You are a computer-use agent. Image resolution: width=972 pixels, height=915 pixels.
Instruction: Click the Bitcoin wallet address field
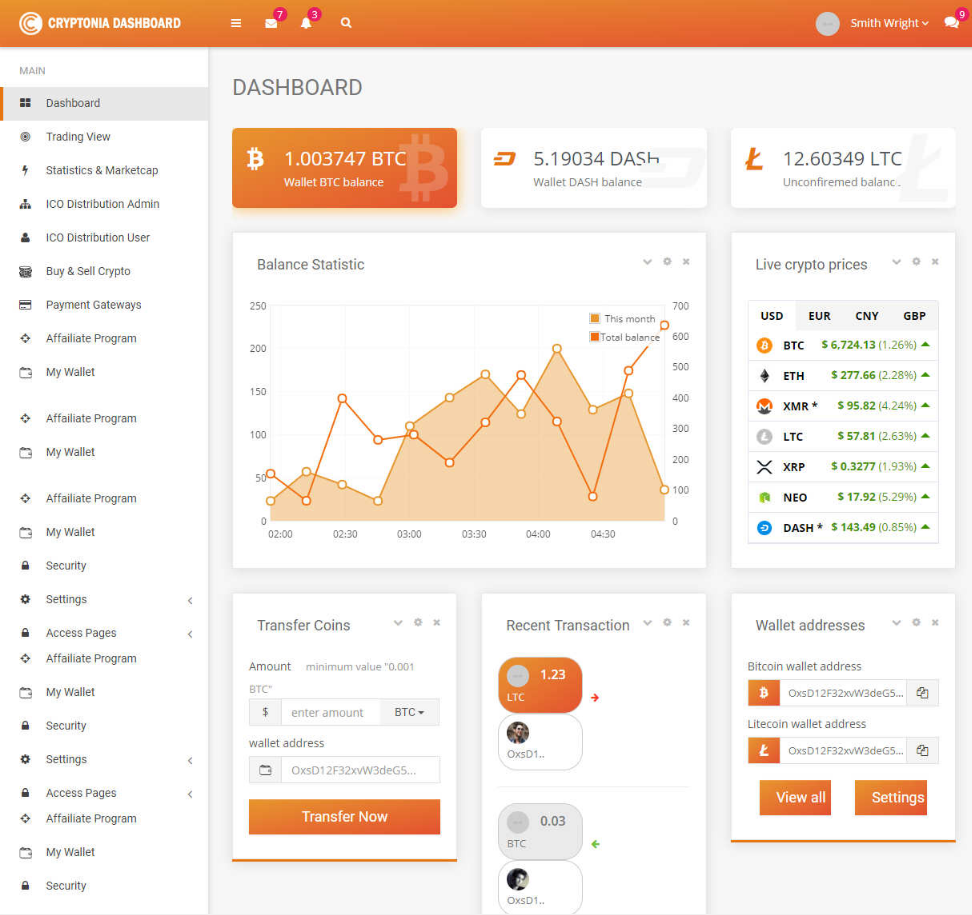[x=843, y=693]
